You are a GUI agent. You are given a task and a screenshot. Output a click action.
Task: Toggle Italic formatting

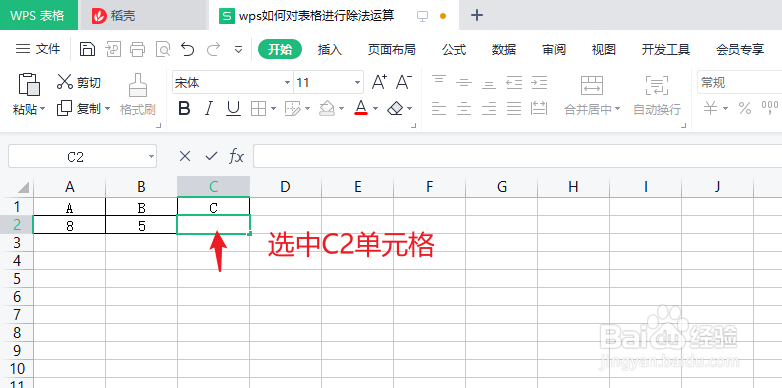[209, 108]
